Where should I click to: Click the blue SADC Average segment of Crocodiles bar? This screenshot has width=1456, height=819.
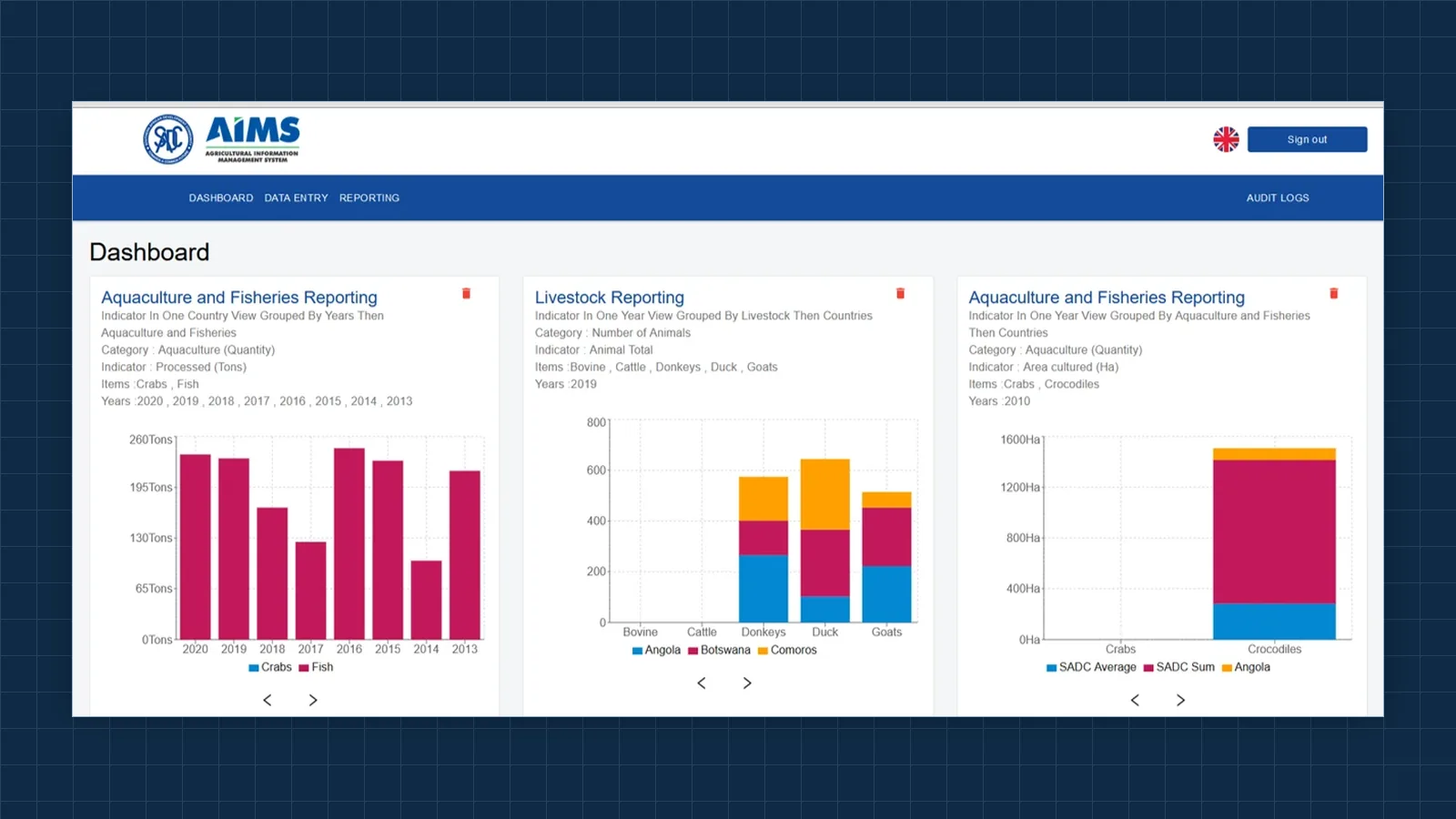tap(1274, 621)
